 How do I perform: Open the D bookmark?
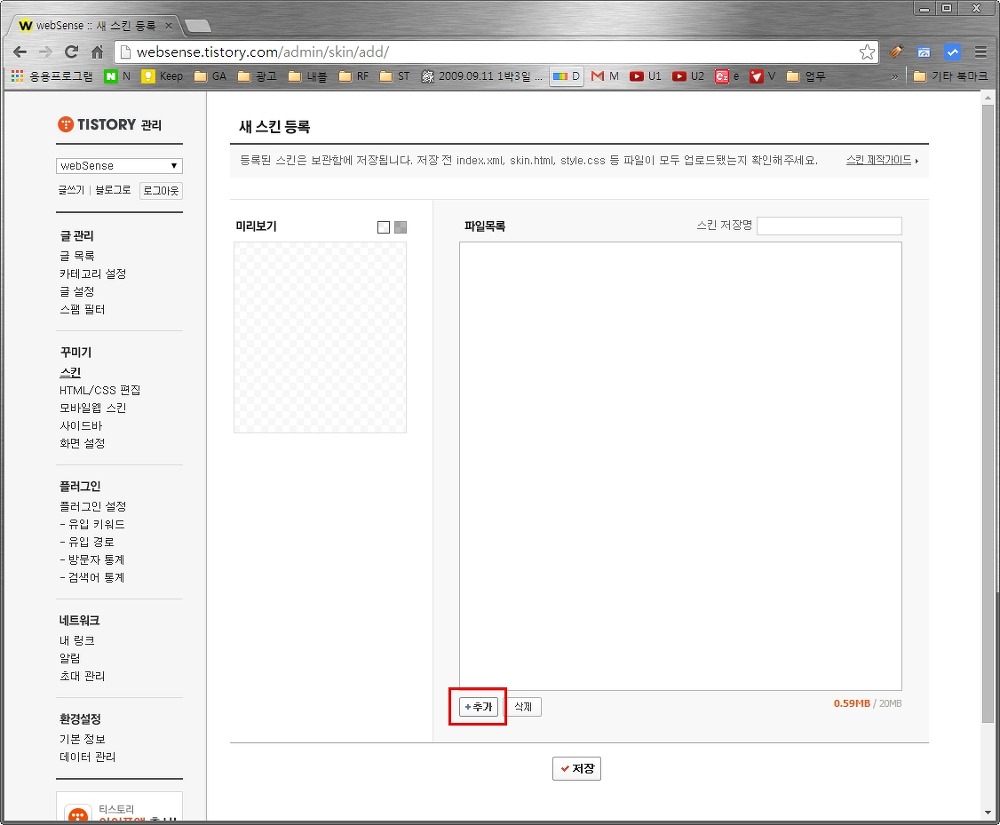pos(566,77)
